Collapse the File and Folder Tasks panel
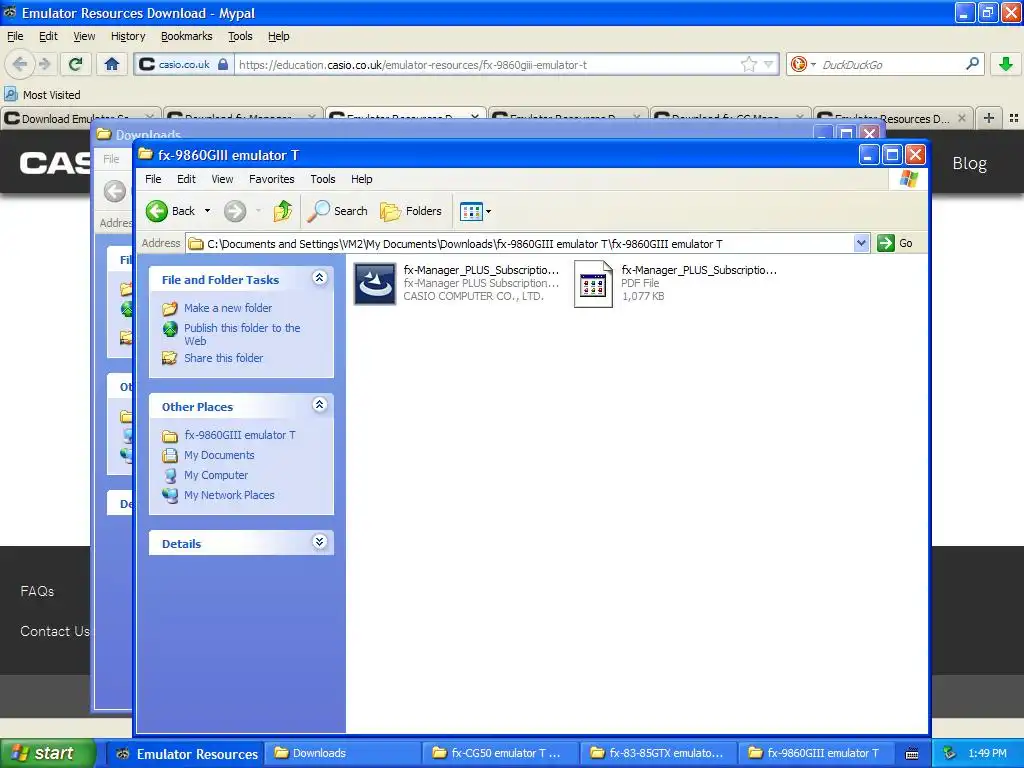 (319, 278)
